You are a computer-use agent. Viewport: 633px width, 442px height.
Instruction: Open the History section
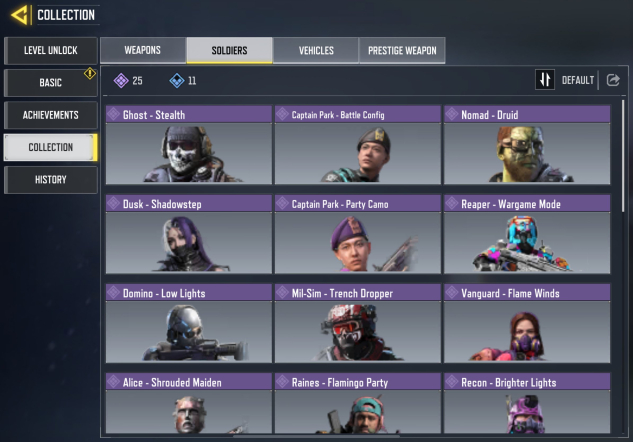51,180
